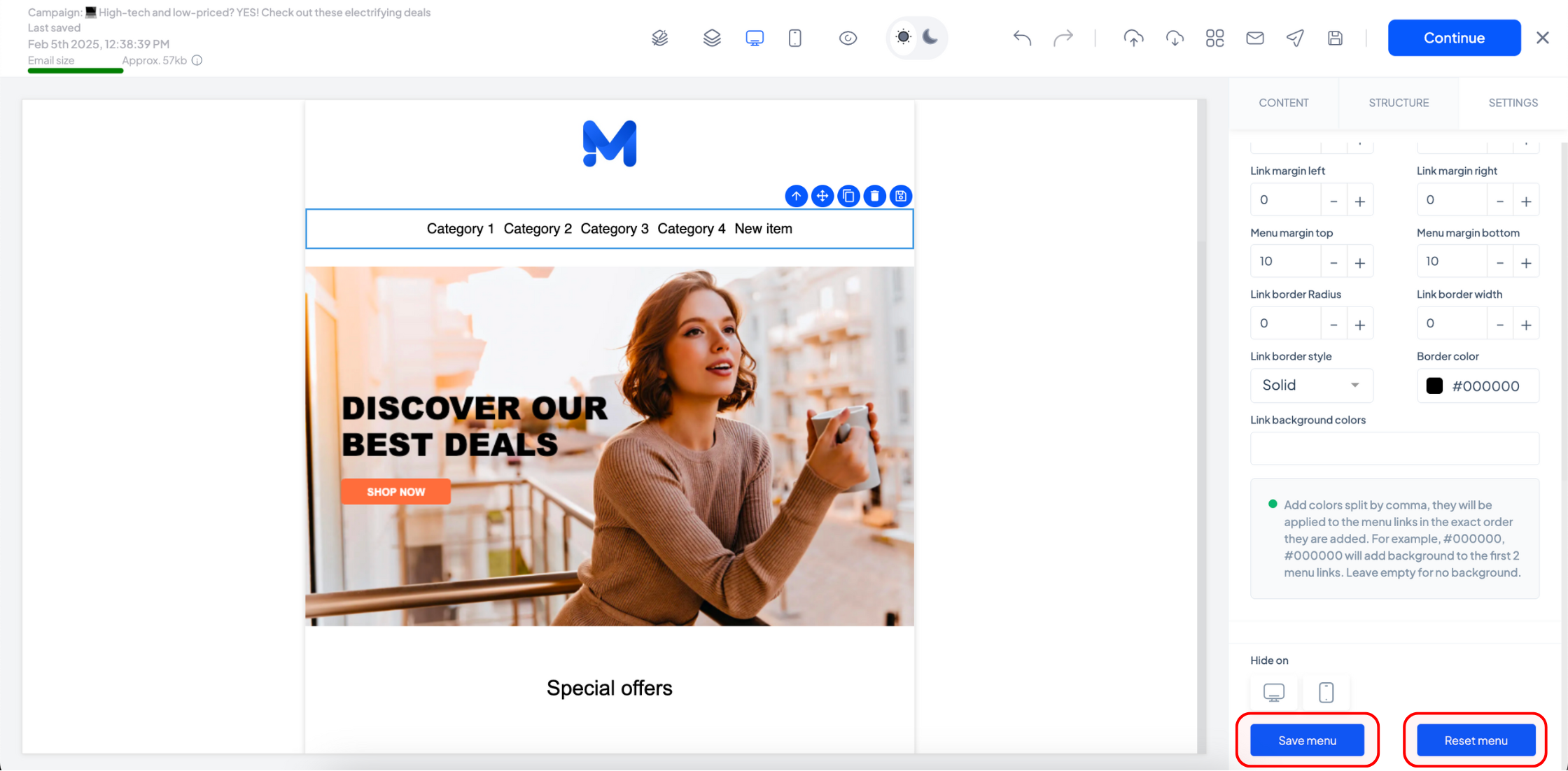Image resolution: width=1568 pixels, height=771 pixels.
Task: Click the Link background colors field
Action: tap(1394, 448)
